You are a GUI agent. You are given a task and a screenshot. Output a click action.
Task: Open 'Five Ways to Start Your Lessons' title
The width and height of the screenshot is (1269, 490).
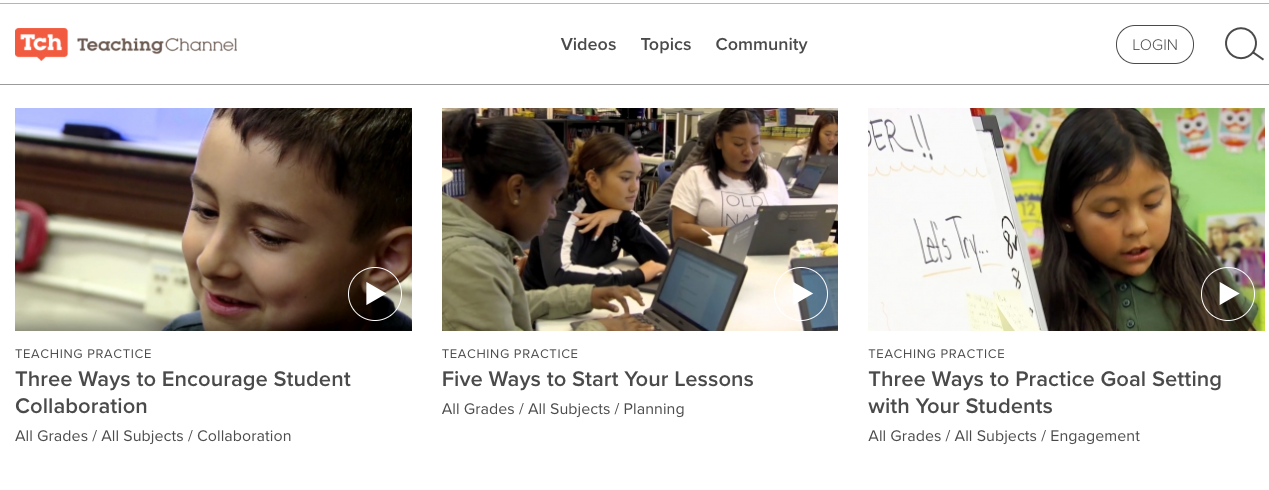point(598,379)
